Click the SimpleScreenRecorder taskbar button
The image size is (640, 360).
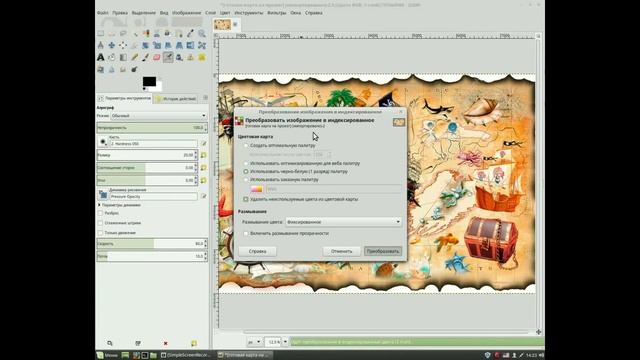[x=186, y=355]
